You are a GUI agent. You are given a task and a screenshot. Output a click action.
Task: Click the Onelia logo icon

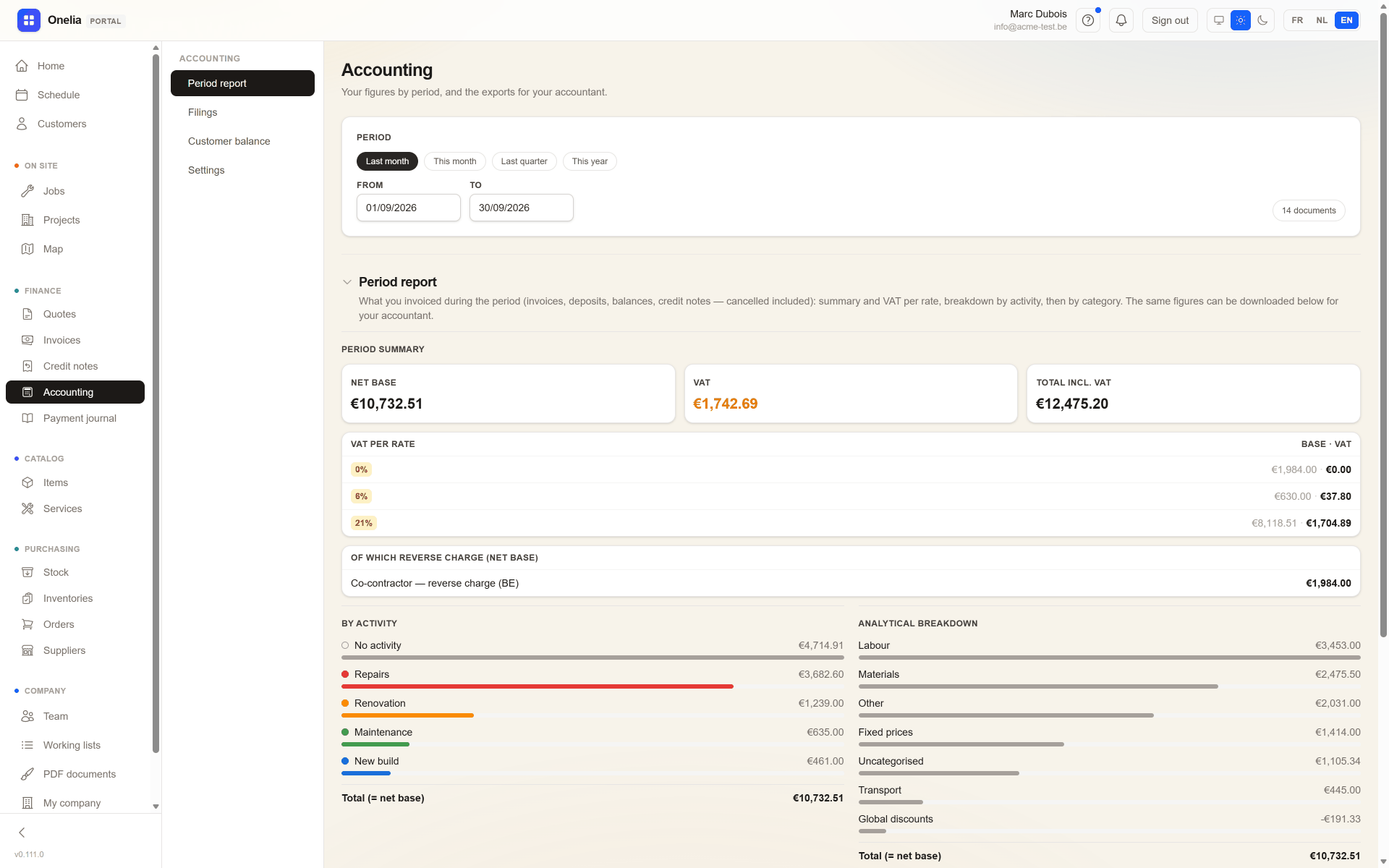[29, 20]
